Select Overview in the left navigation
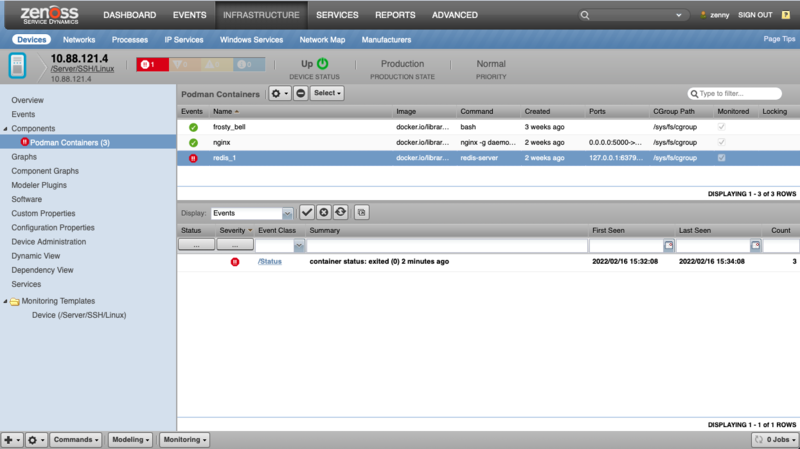This screenshot has width=800, height=449. click(x=28, y=101)
